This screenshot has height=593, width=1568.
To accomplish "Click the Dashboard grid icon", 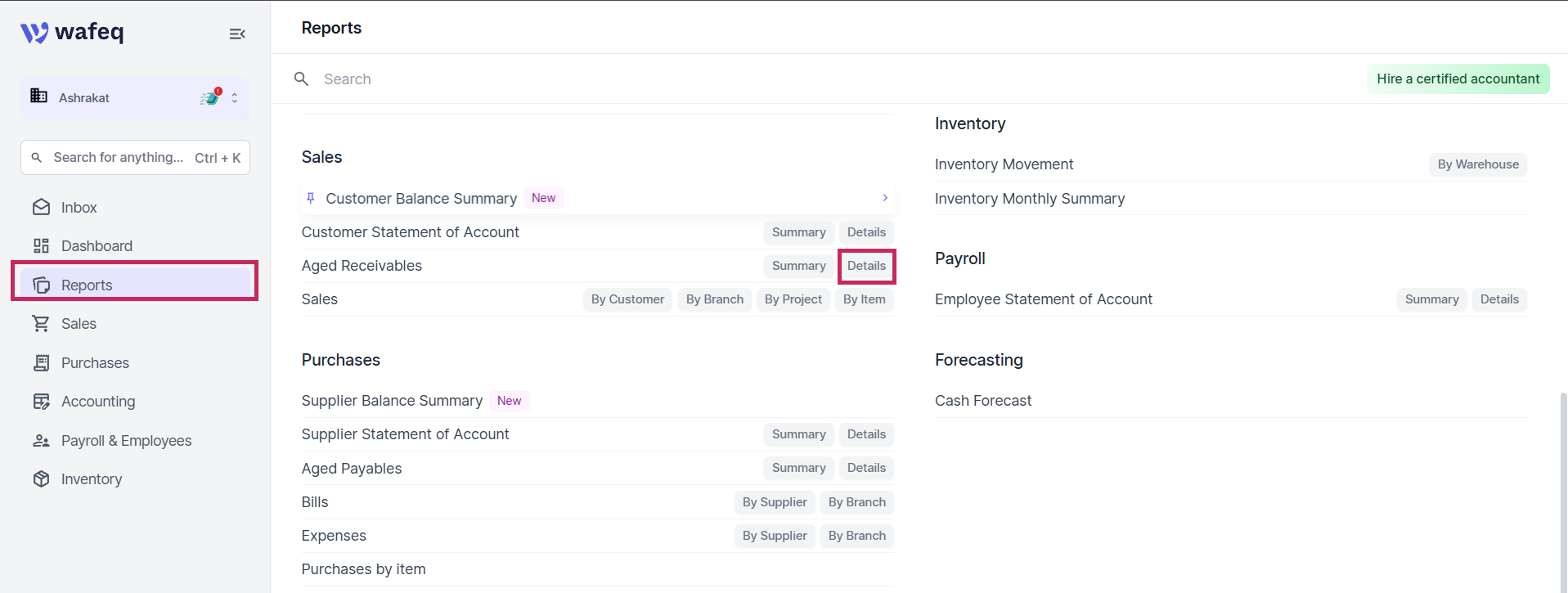I will tap(41, 245).
